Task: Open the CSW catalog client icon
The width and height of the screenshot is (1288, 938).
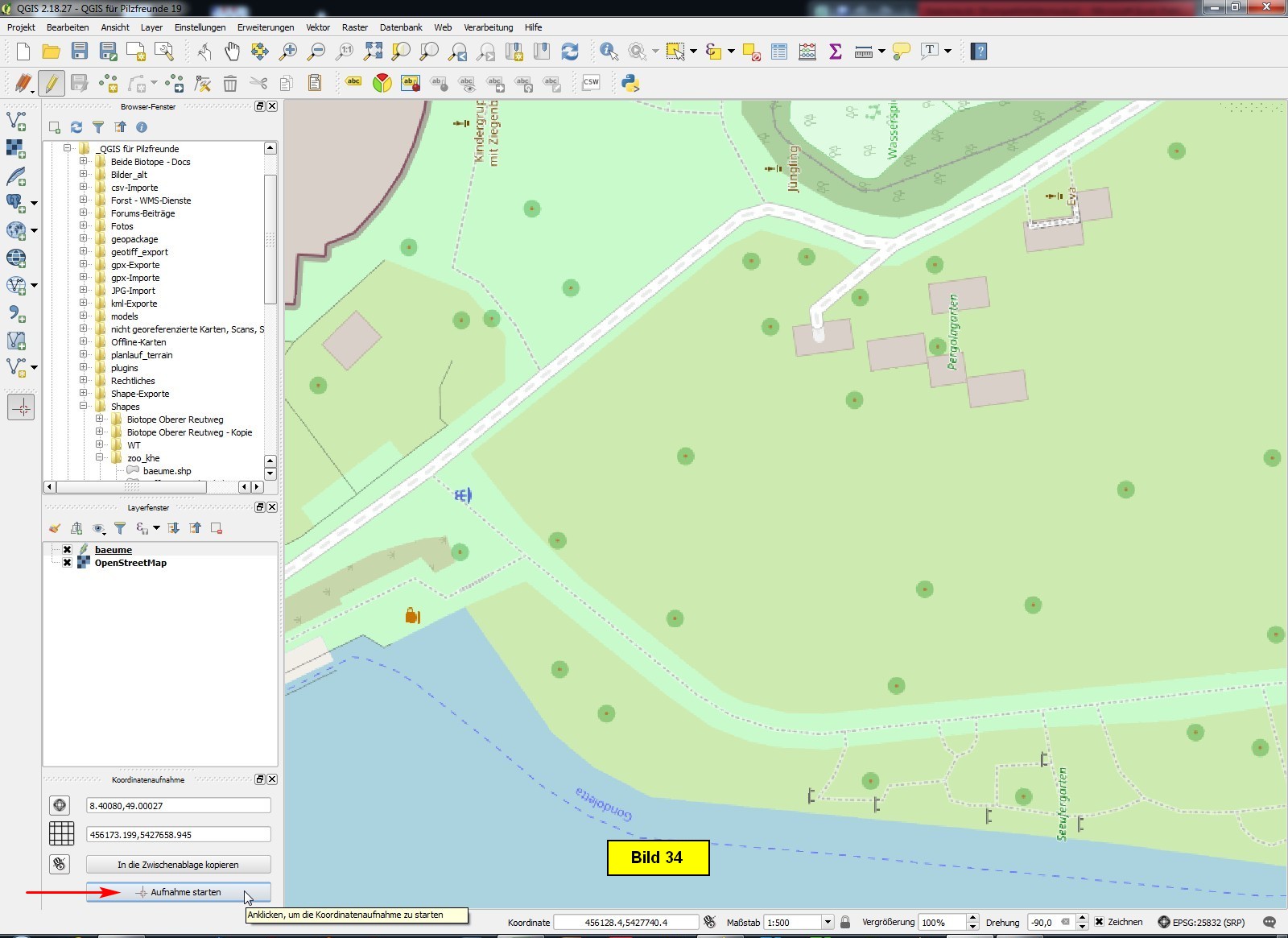Action: pyautogui.click(x=591, y=82)
